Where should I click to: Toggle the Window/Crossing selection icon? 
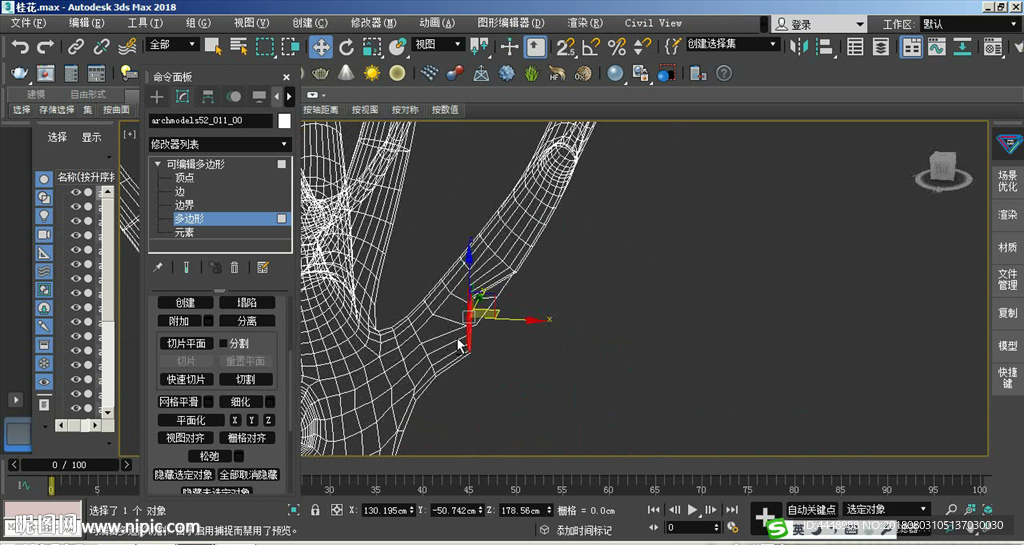[290, 46]
